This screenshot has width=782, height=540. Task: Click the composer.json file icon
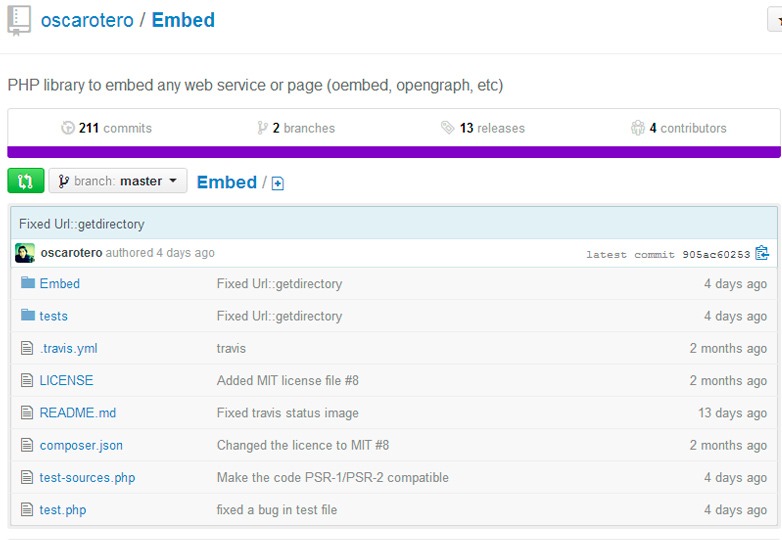[27, 445]
